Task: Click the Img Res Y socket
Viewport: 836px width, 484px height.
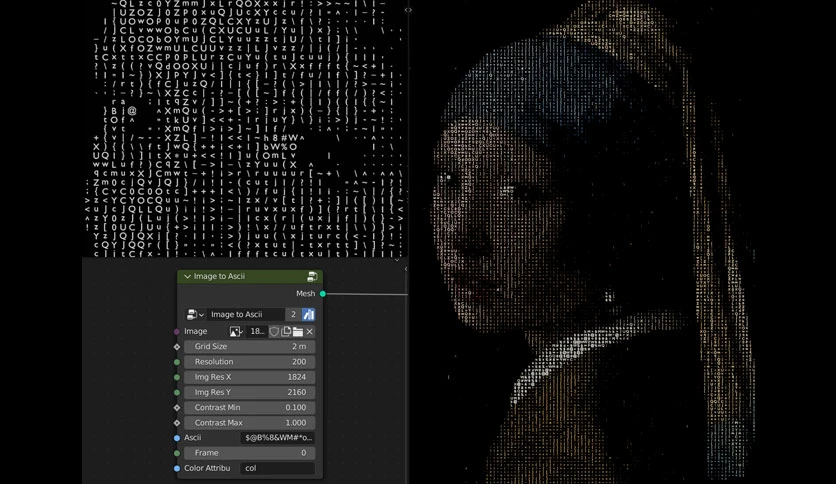Action: (x=177, y=392)
